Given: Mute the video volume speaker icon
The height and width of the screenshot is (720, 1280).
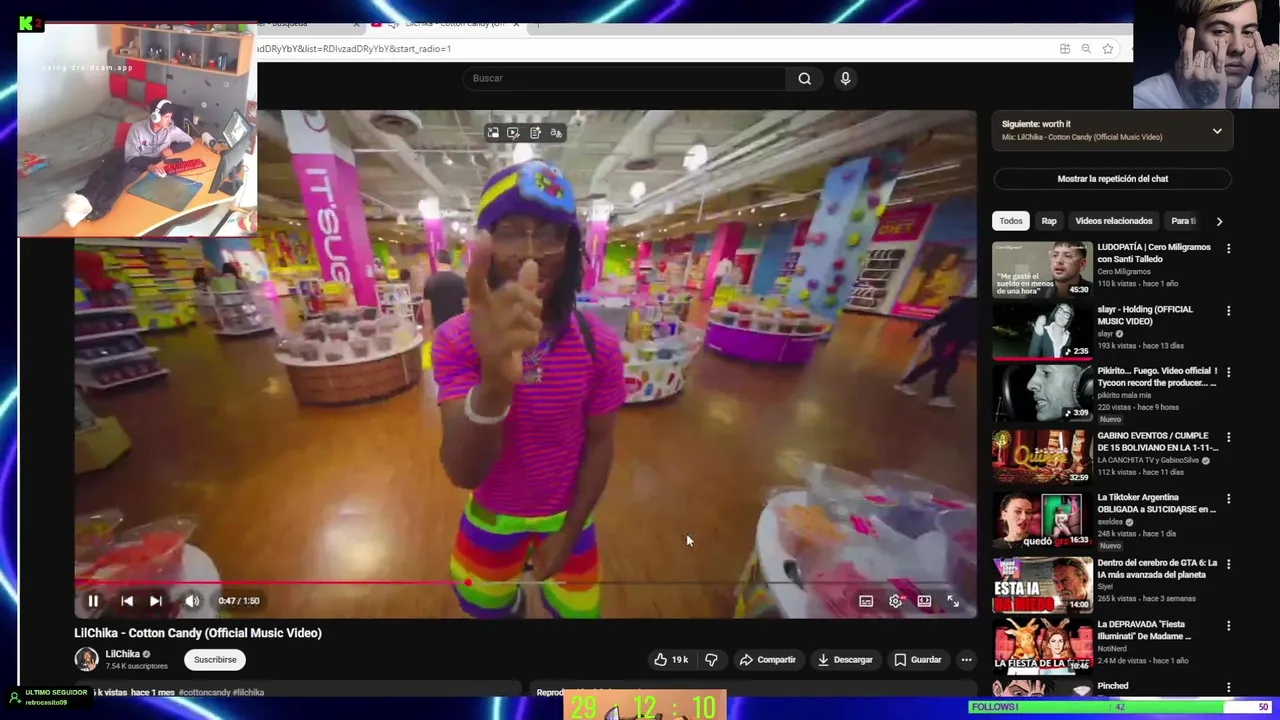Looking at the screenshot, I should point(192,601).
